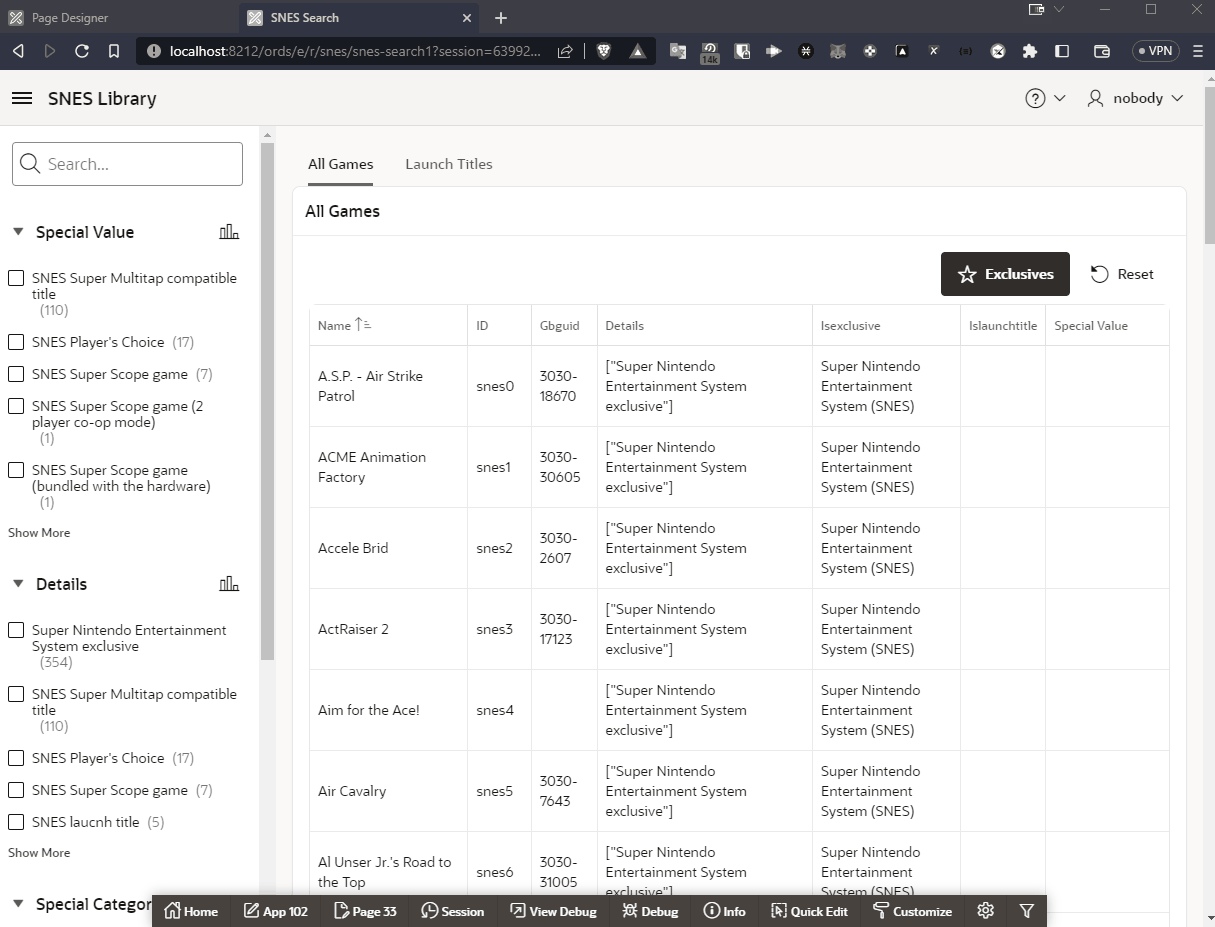Open App 102 in developer toolbar
Screen dimensions: 1215x927
(x=275, y=911)
